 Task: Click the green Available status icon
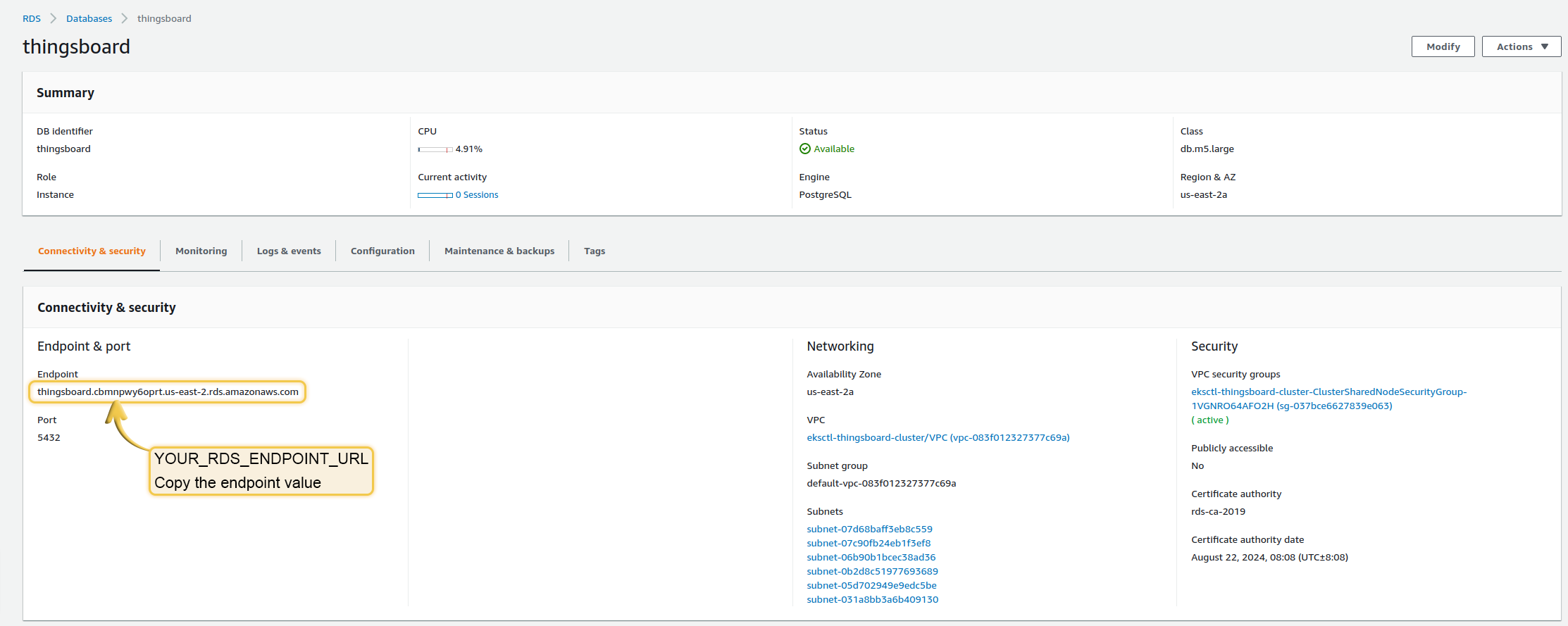click(804, 149)
